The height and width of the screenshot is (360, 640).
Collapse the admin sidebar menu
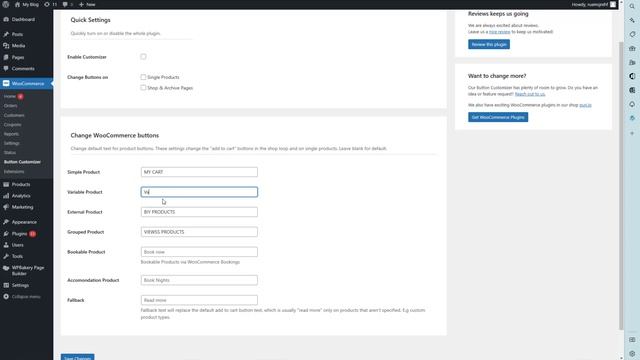coord(22,297)
